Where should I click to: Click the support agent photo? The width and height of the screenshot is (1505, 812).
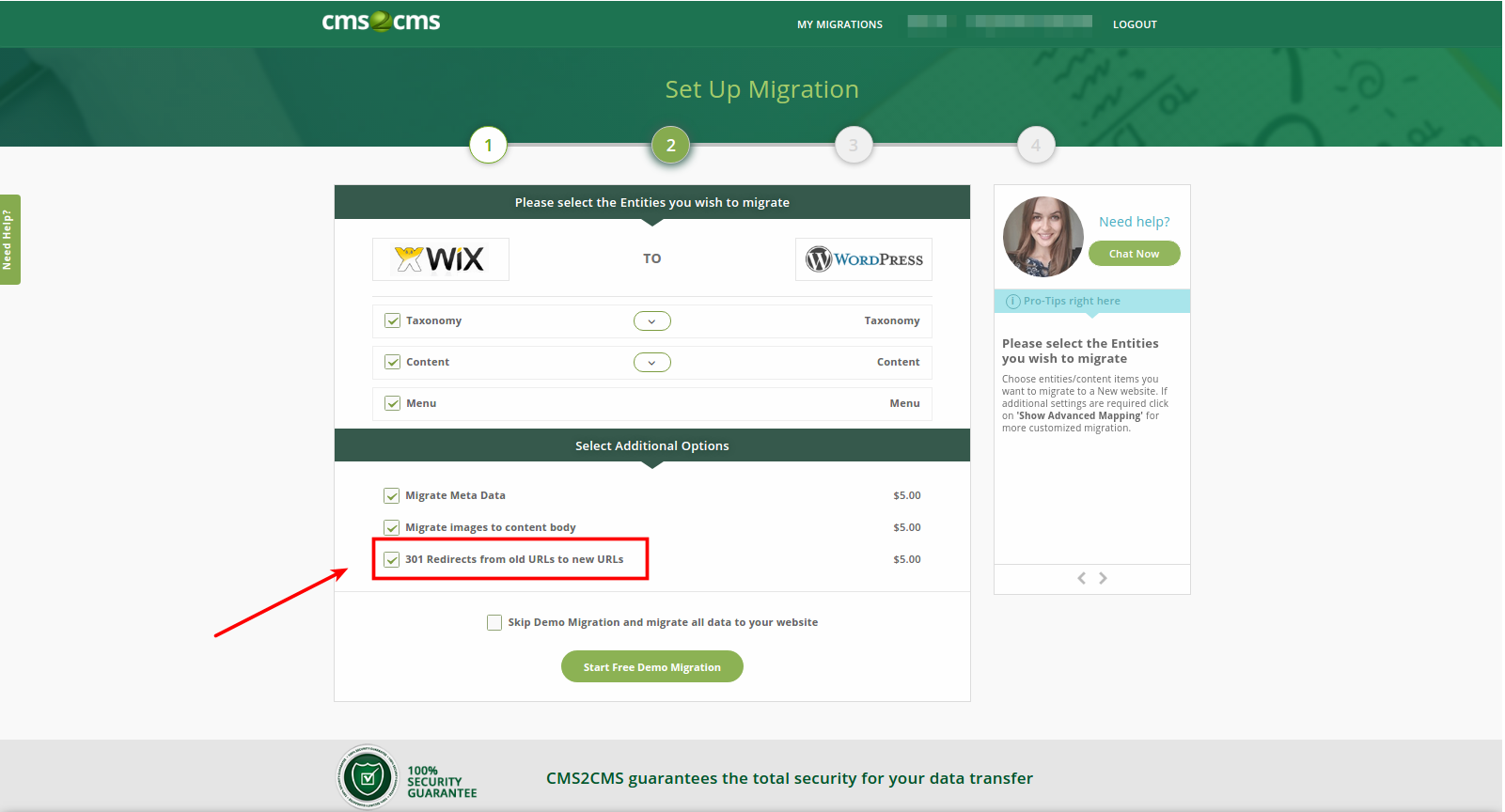pyautogui.click(x=1043, y=237)
